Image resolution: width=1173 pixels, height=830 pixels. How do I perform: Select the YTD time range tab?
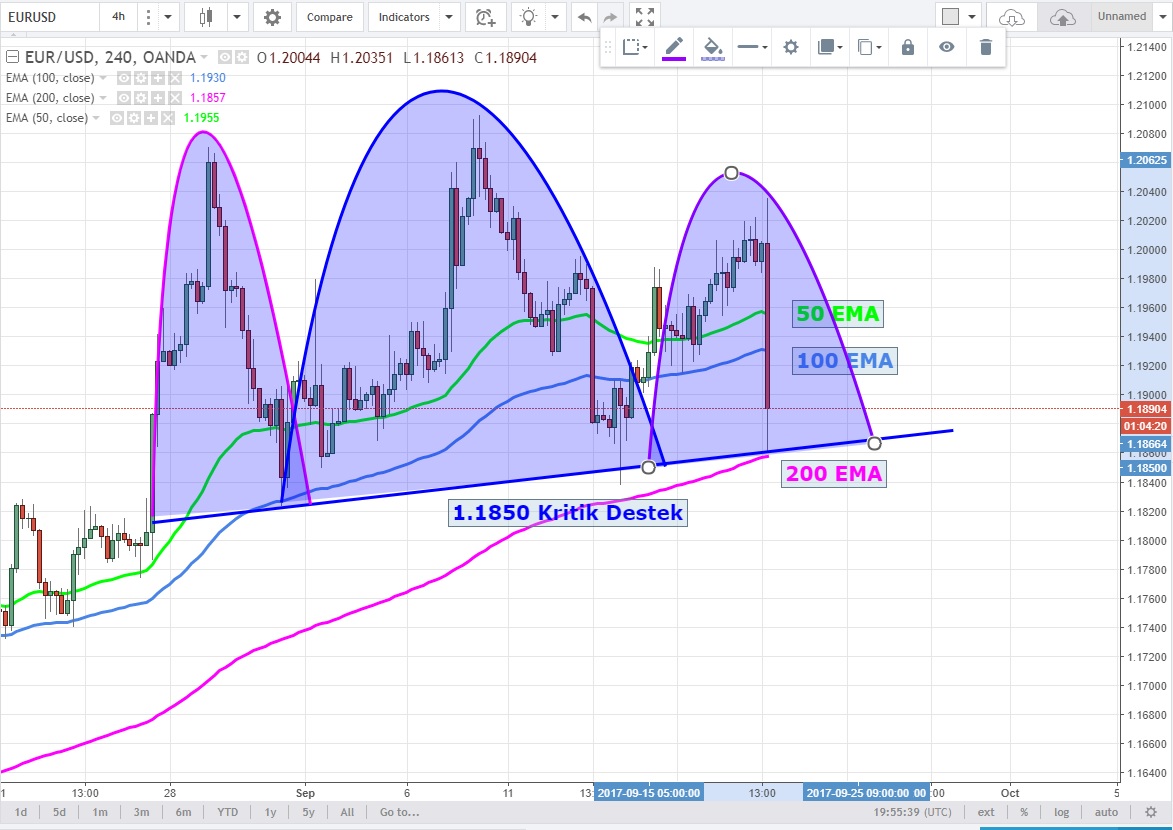[228, 812]
